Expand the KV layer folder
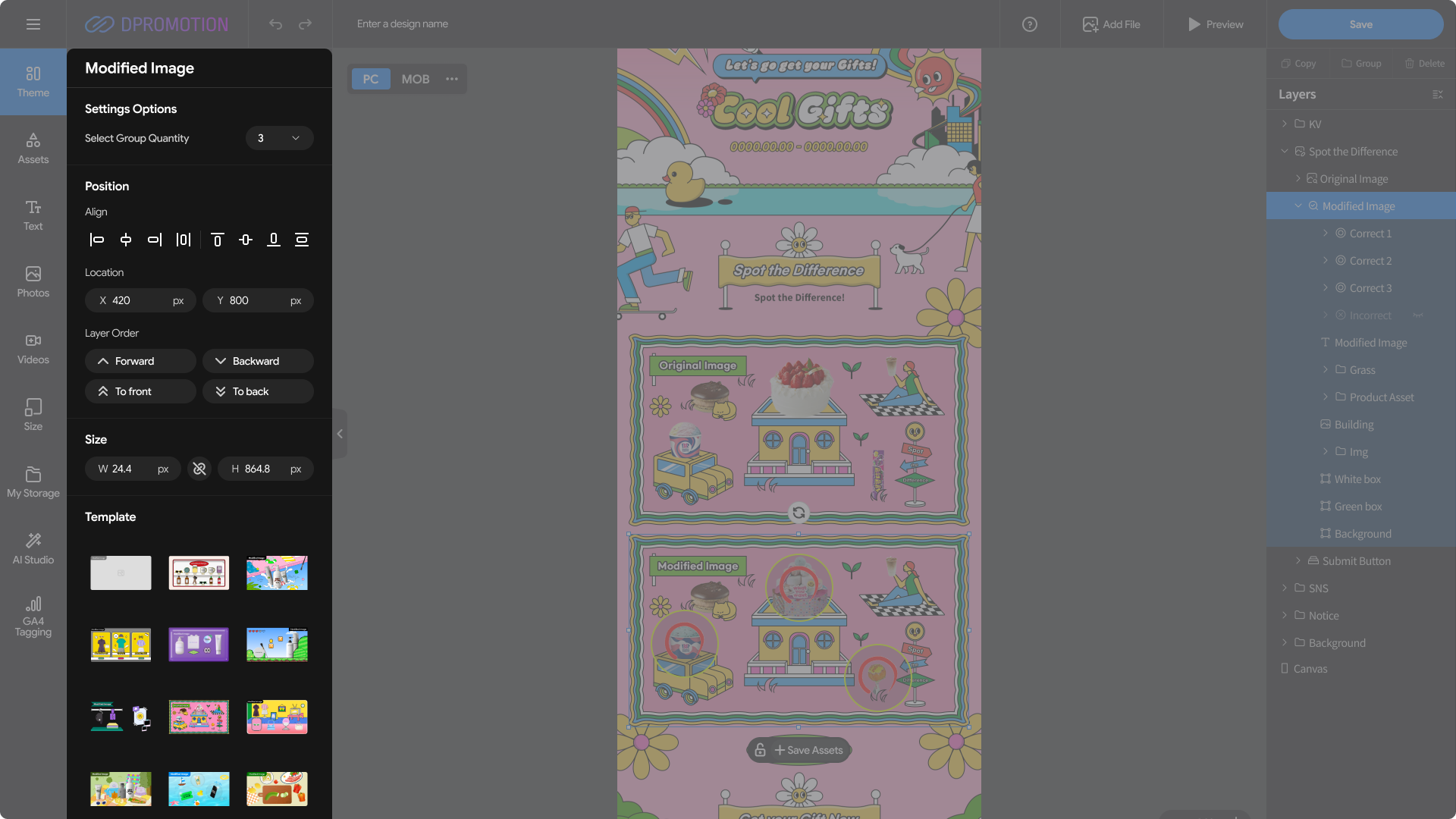 (1284, 124)
